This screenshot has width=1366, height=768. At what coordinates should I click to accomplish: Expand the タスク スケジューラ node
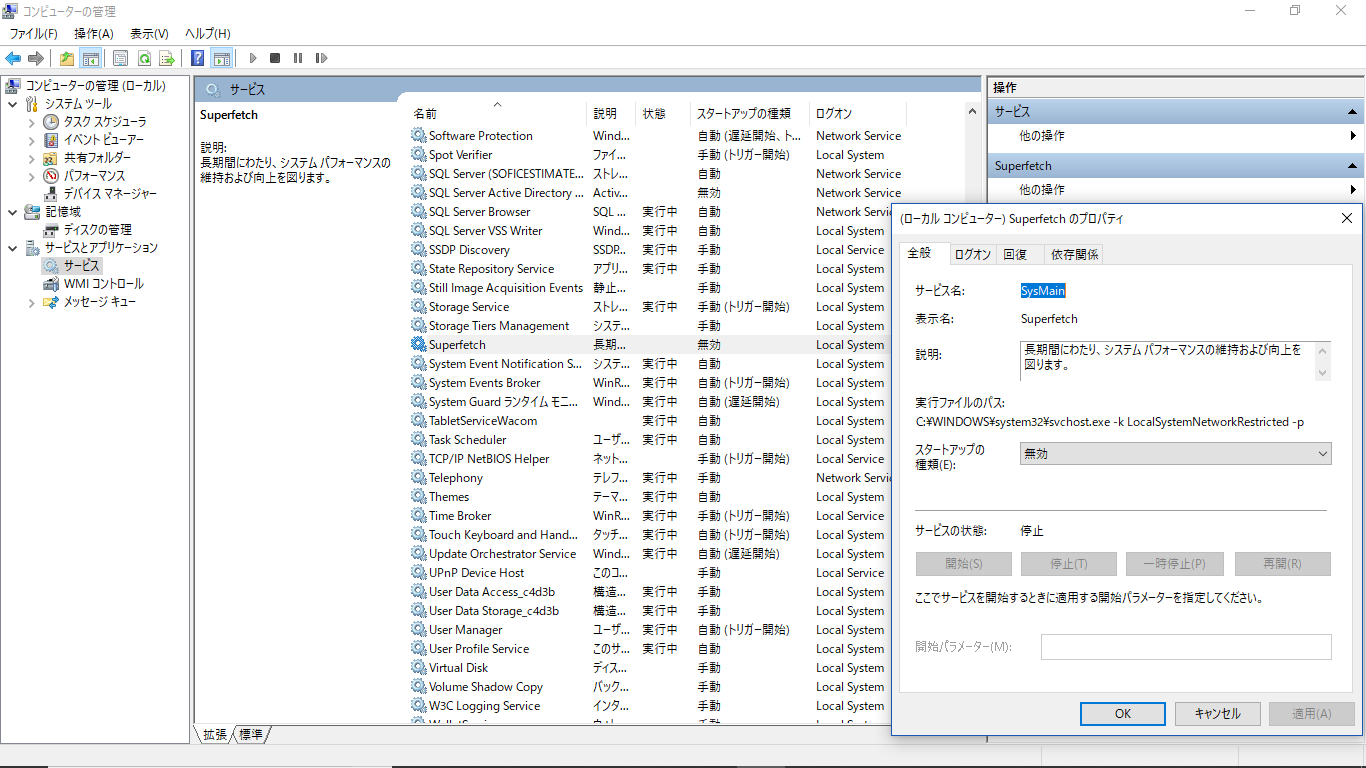(x=32, y=122)
